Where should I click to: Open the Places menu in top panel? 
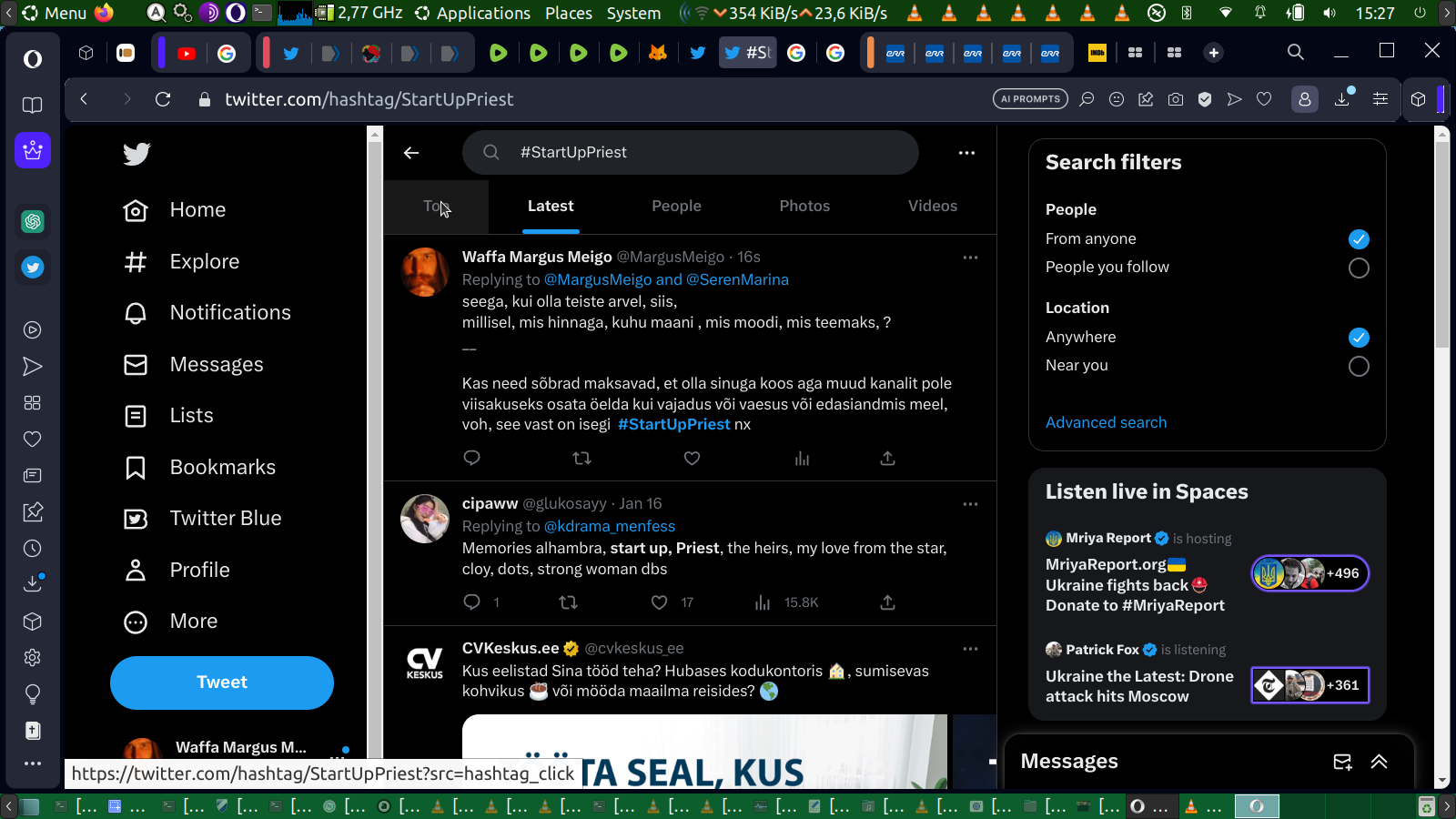[x=569, y=13]
